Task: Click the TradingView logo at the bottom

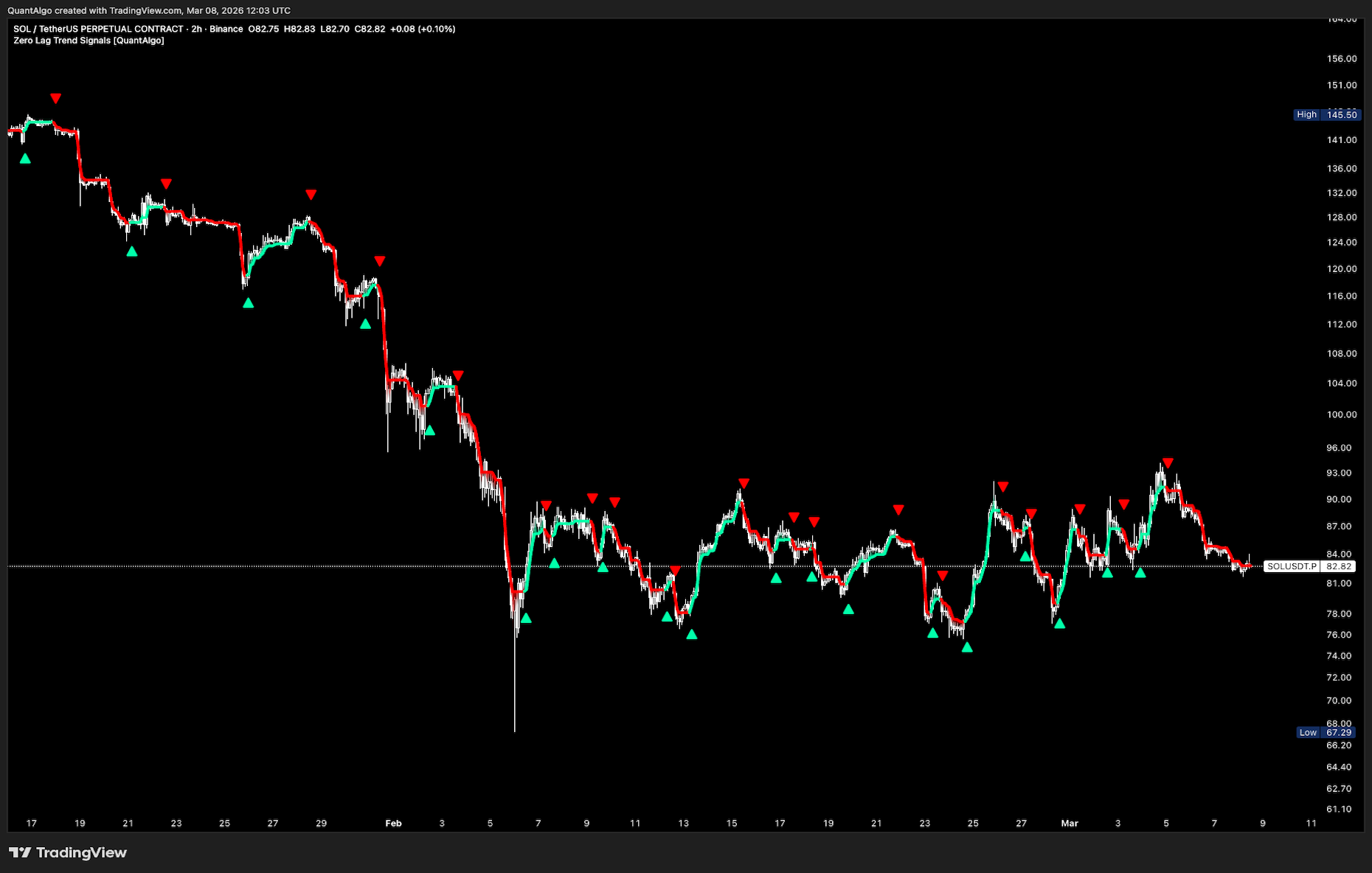Action: tap(68, 852)
